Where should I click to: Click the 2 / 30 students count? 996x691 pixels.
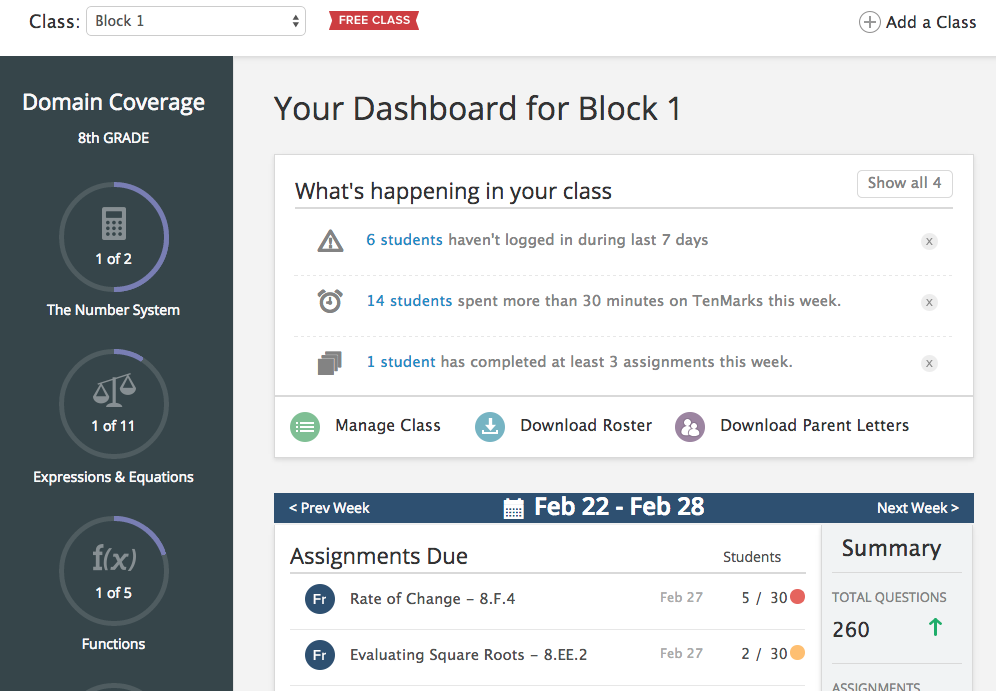[764, 654]
